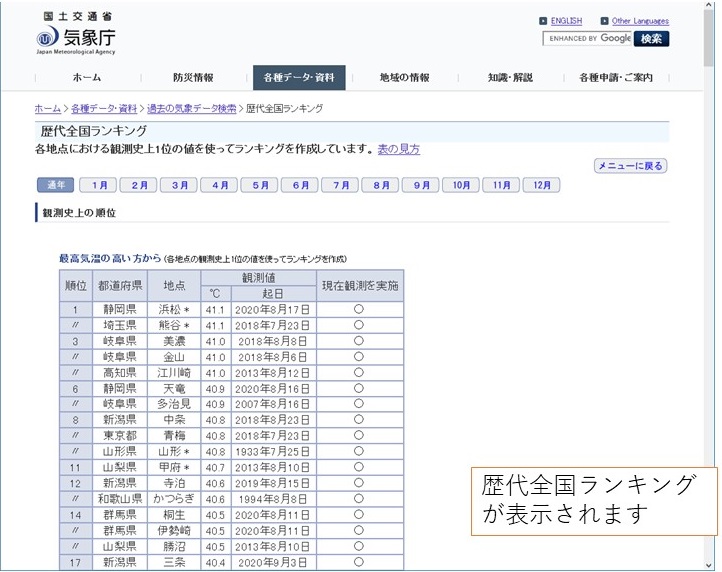Select the 10月 tab
Viewport: 722px width, 572px height.
click(461, 185)
